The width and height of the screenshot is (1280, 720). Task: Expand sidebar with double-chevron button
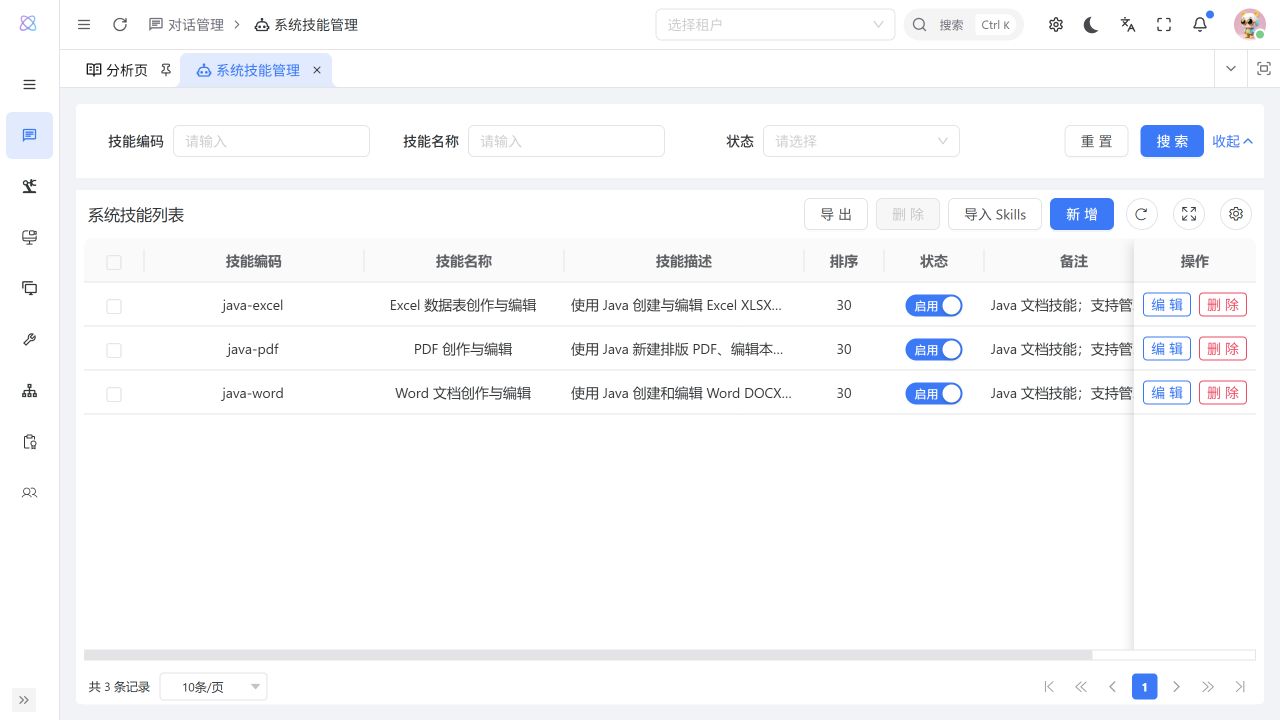pyautogui.click(x=24, y=700)
